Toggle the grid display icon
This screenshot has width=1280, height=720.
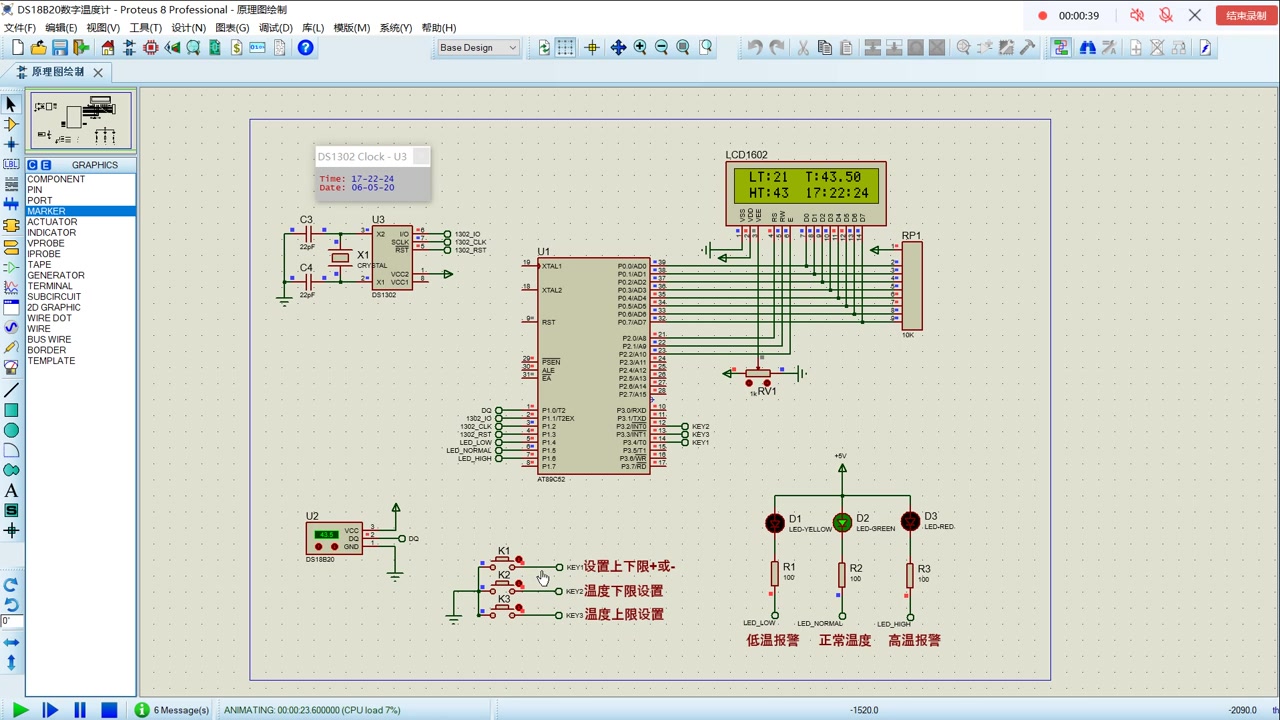coord(566,48)
